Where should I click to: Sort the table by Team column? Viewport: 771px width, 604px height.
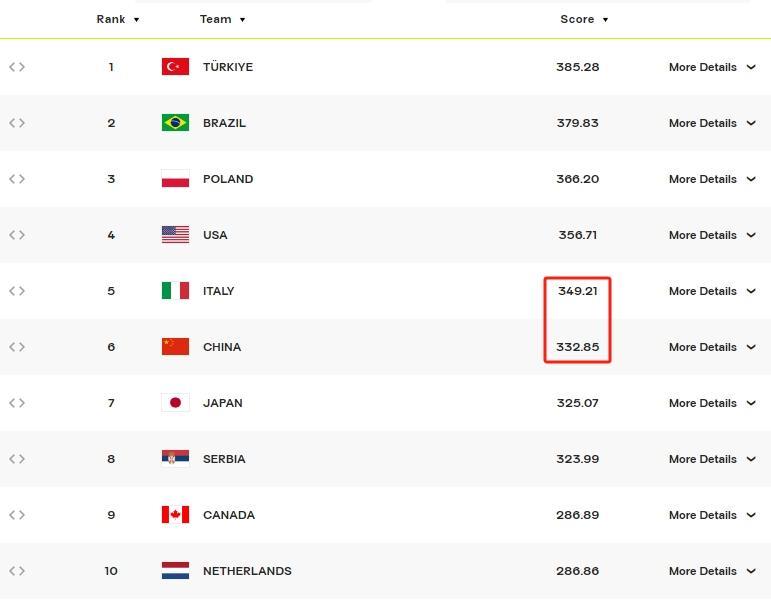pyautogui.click(x=222, y=19)
